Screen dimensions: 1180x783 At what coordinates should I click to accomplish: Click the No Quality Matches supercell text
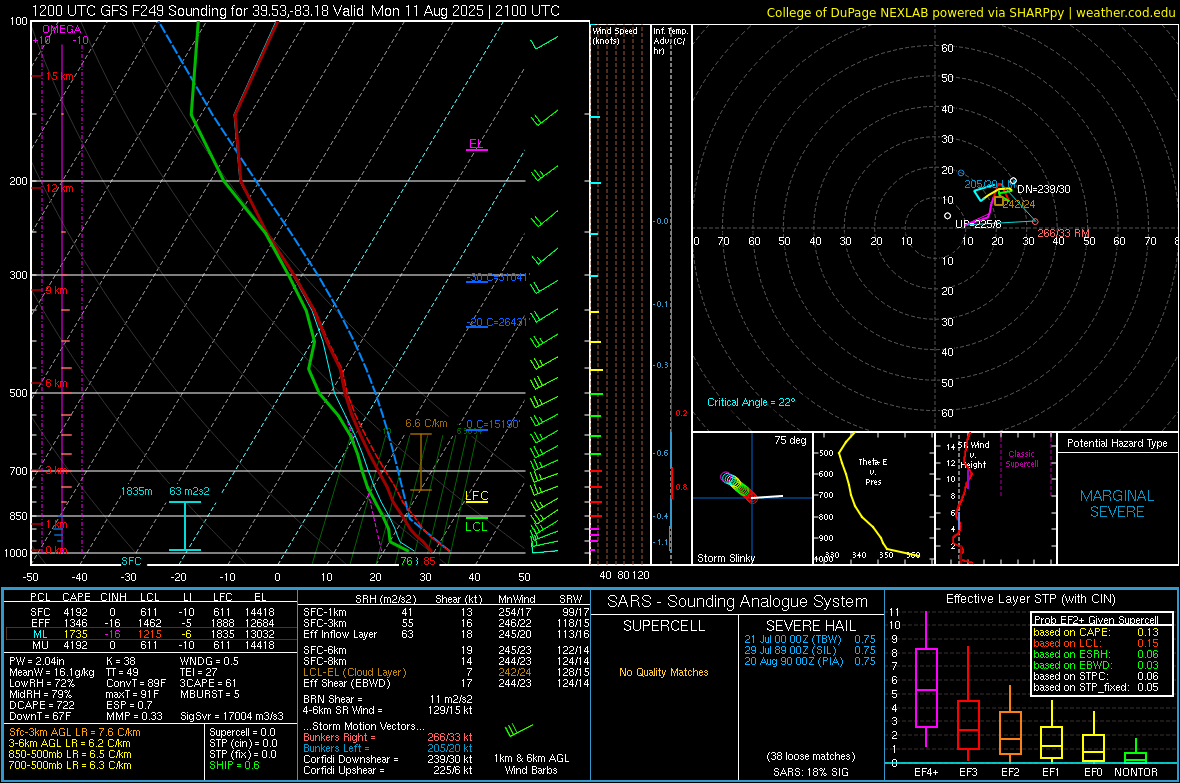tap(663, 672)
